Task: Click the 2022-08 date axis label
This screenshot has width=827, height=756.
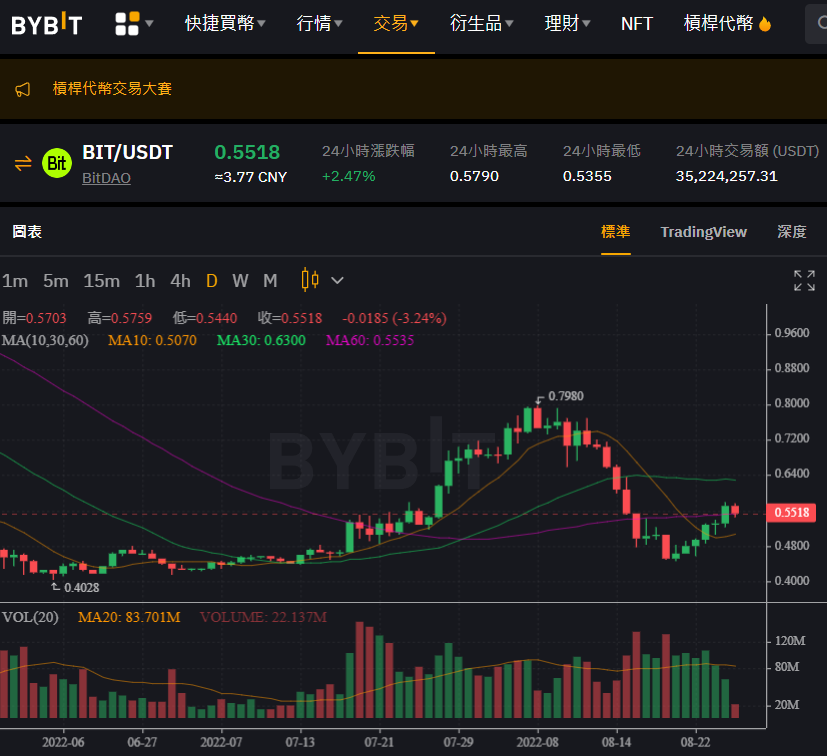Action: coord(537,742)
